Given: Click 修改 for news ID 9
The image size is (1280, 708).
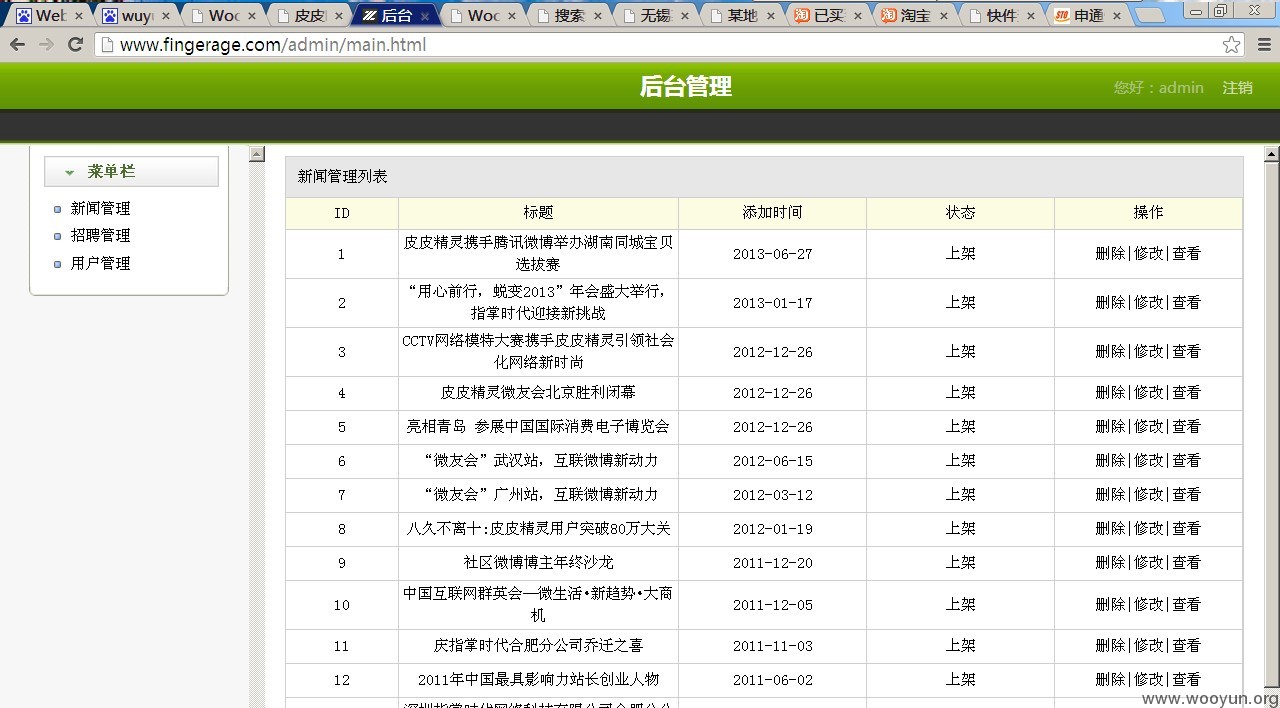Looking at the screenshot, I should coord(1148,562).
